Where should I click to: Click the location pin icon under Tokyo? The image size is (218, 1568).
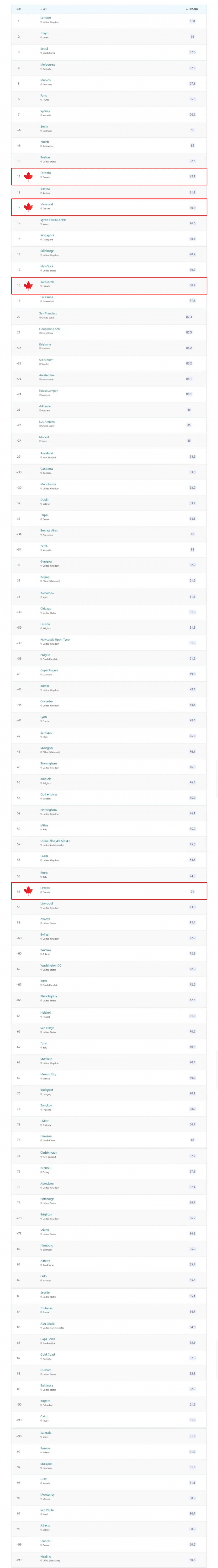pyautogui.click(x=41, y=38)
